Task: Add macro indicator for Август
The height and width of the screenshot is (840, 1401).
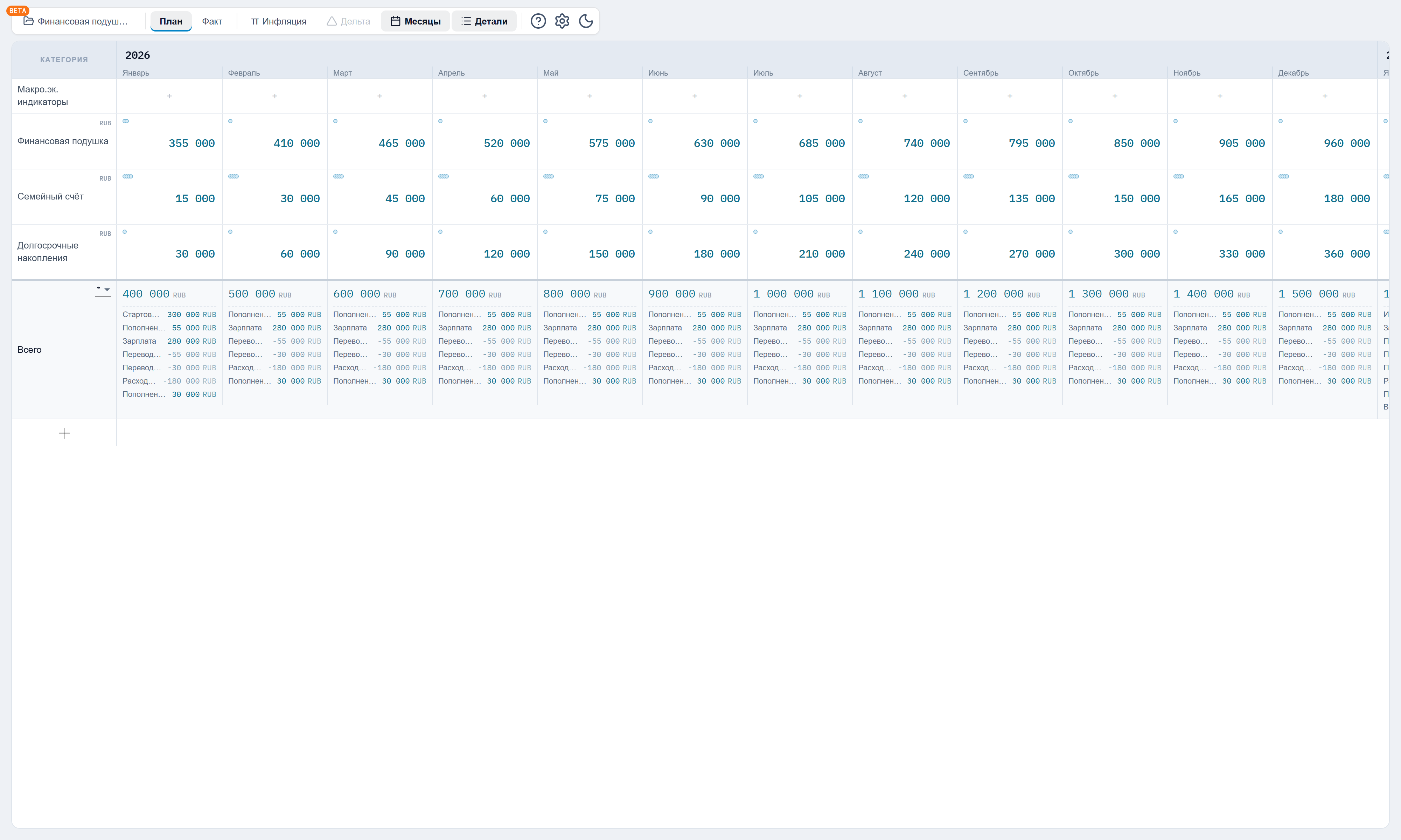Action: tap(905, 96)
